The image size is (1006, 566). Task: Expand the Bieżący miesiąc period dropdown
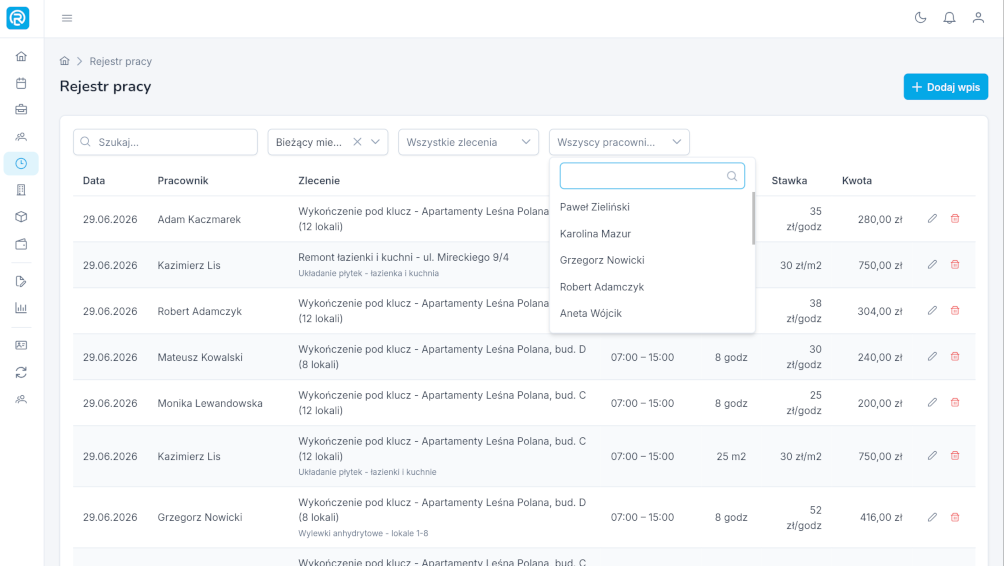pyautogui.click(x=375, y=142)
